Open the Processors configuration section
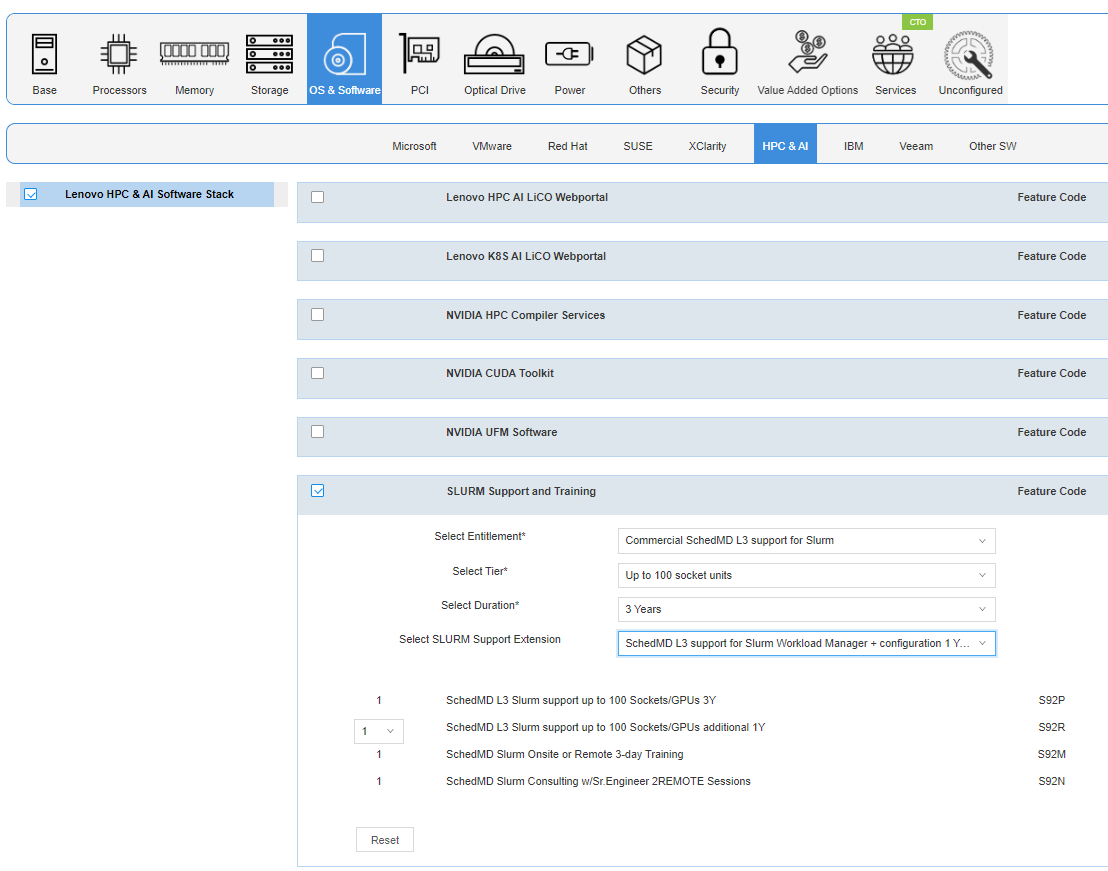This screenshot has width=1108, height=871. [x=119, y=55]
